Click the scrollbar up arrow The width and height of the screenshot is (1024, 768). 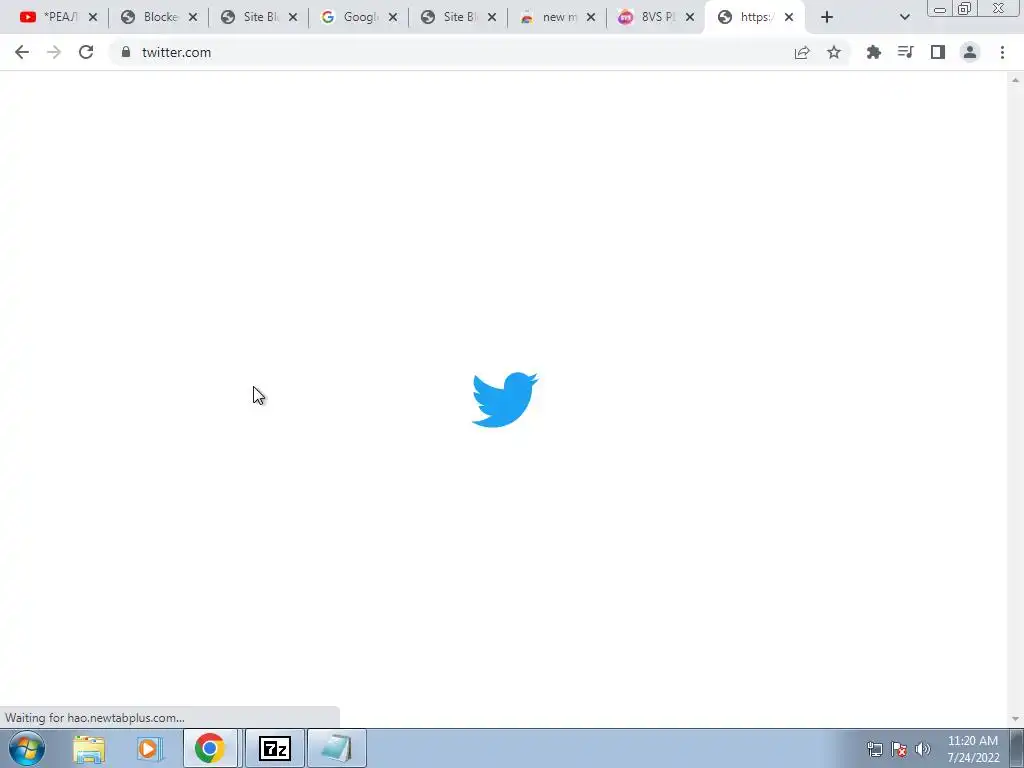pyautogui.click(x=1015, y=80)
